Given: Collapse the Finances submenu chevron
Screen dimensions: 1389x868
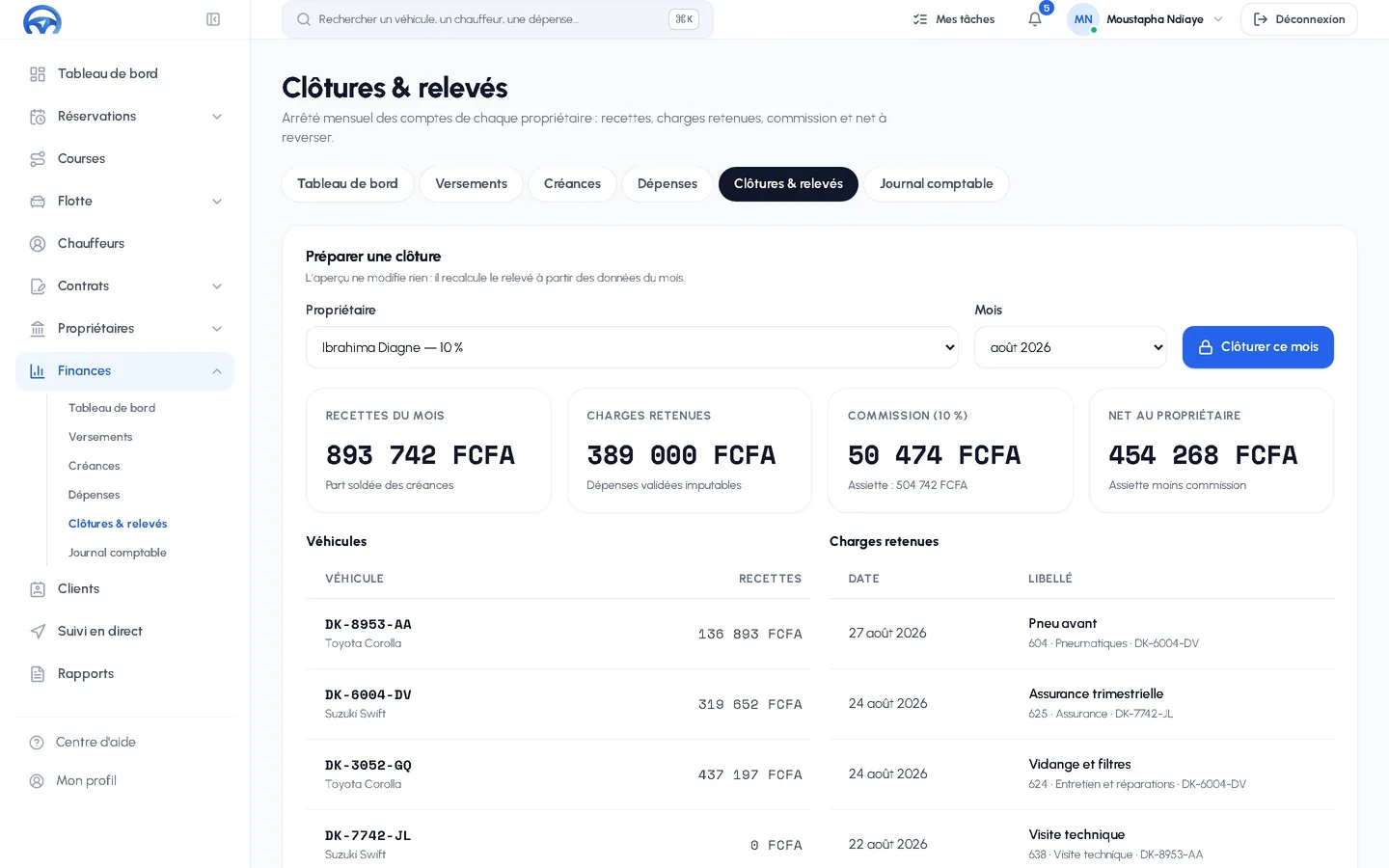Looking at the screenshot, I should [217, 371].
